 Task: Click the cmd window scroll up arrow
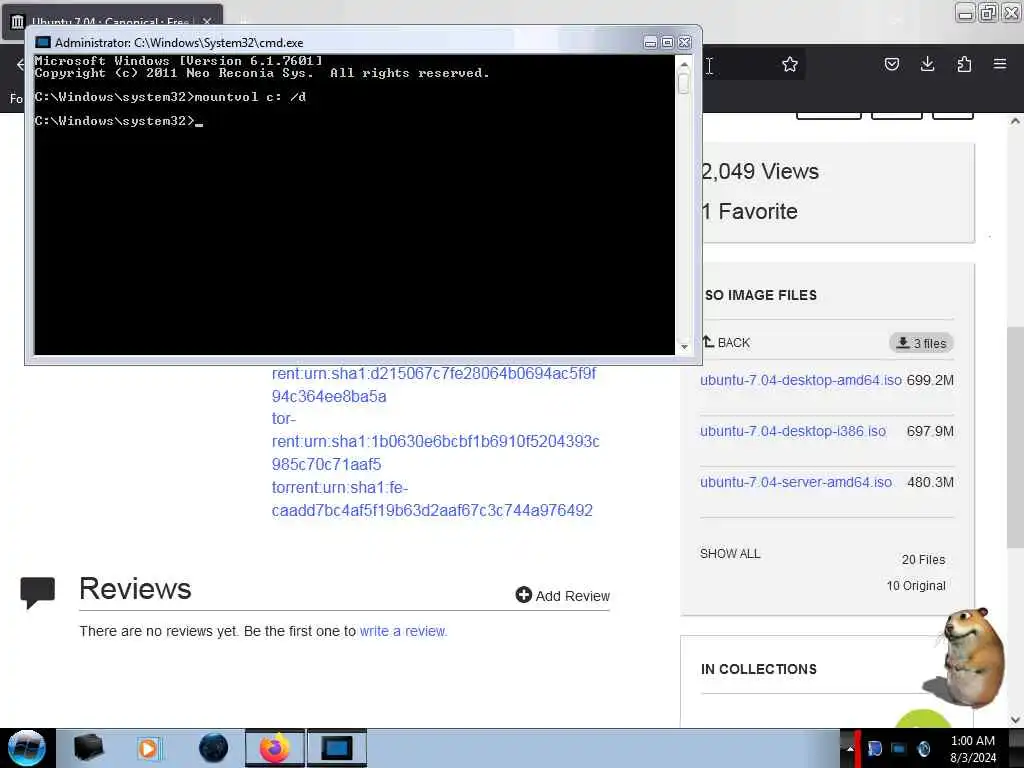click(x=684, y=65)
